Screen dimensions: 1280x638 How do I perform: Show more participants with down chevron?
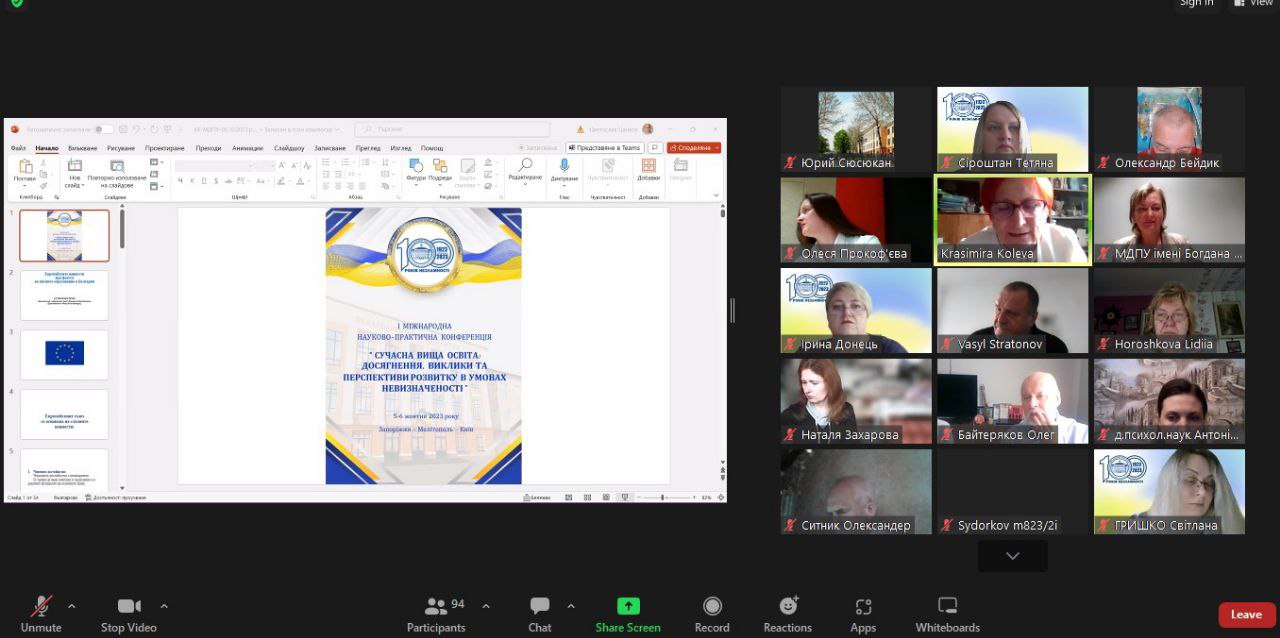1013,556
